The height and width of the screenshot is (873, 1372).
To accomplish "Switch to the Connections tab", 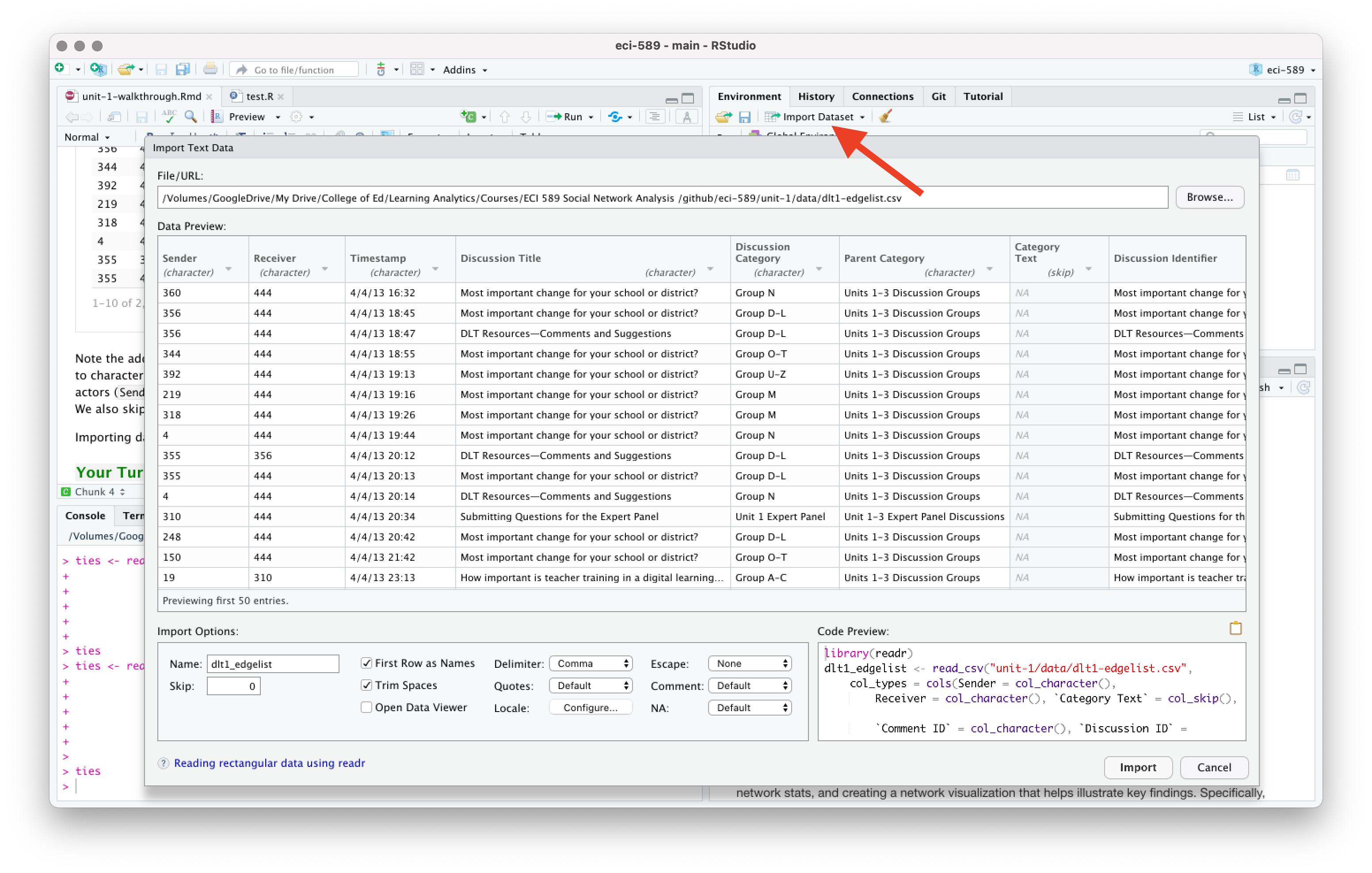I will pyautogui.click(x=883, y=96).
